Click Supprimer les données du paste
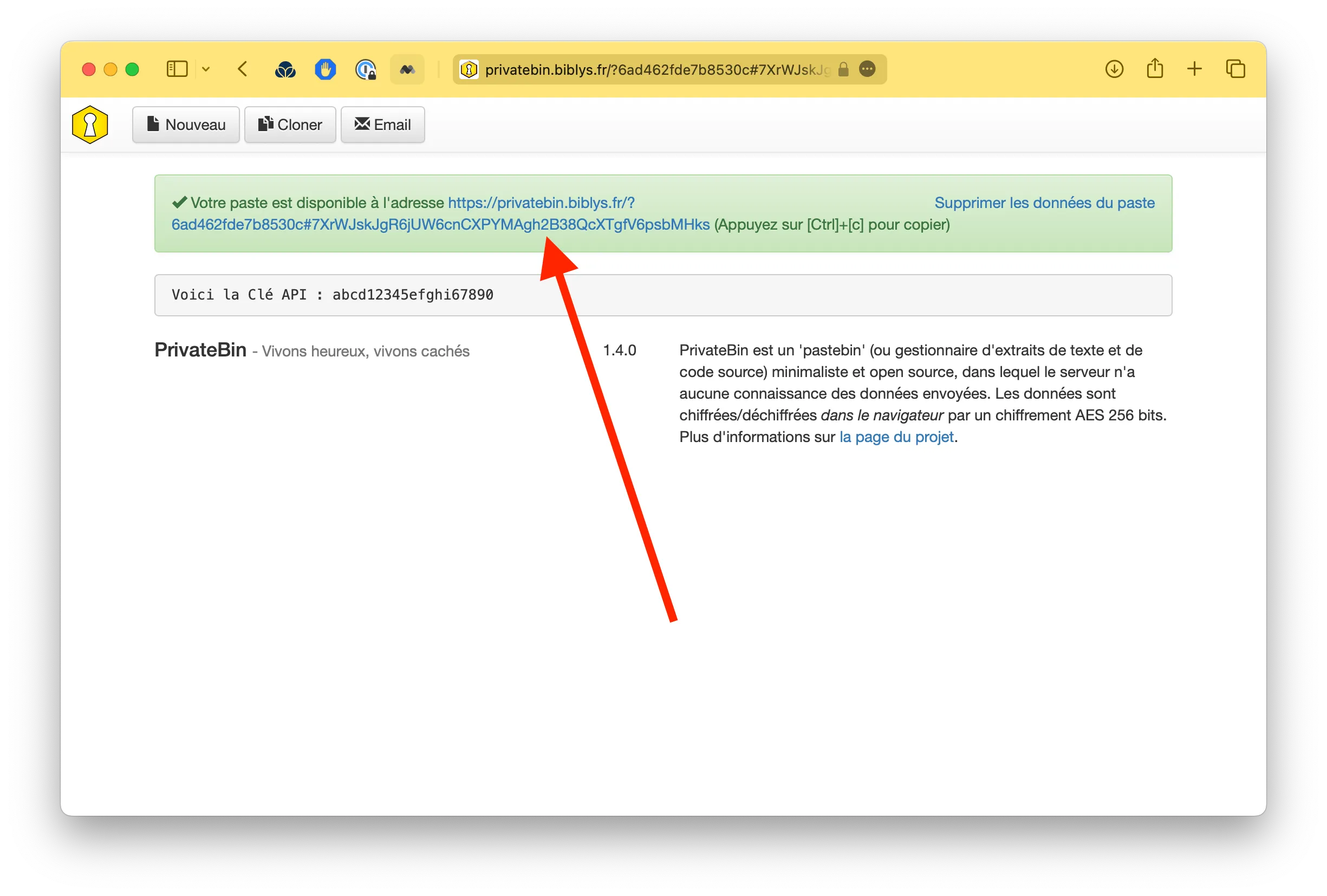This screenshot has width=1327, height=896. tap(1043, 202)
